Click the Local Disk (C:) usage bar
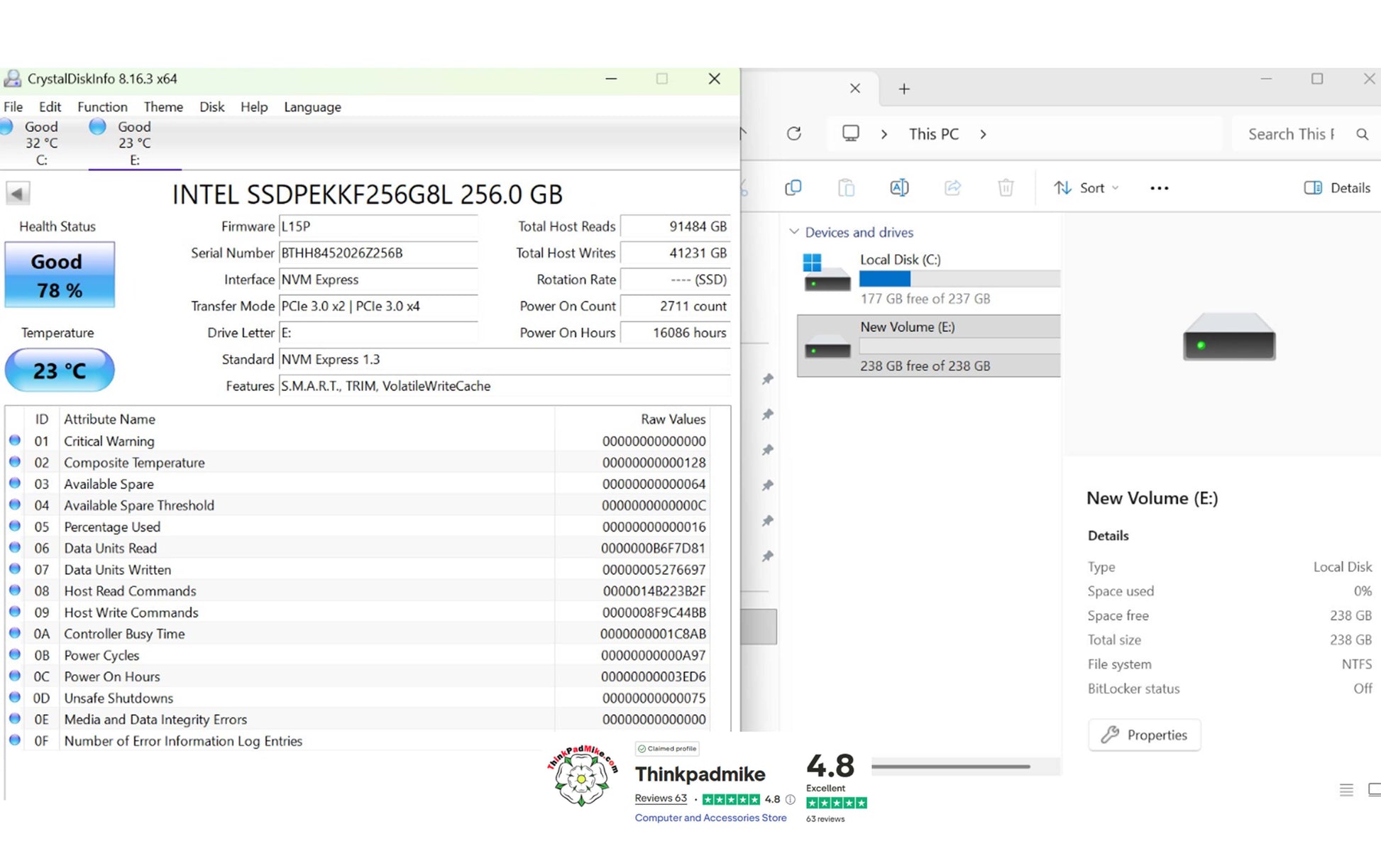This screenshot has height=868, width=1381. coord(959,279)
